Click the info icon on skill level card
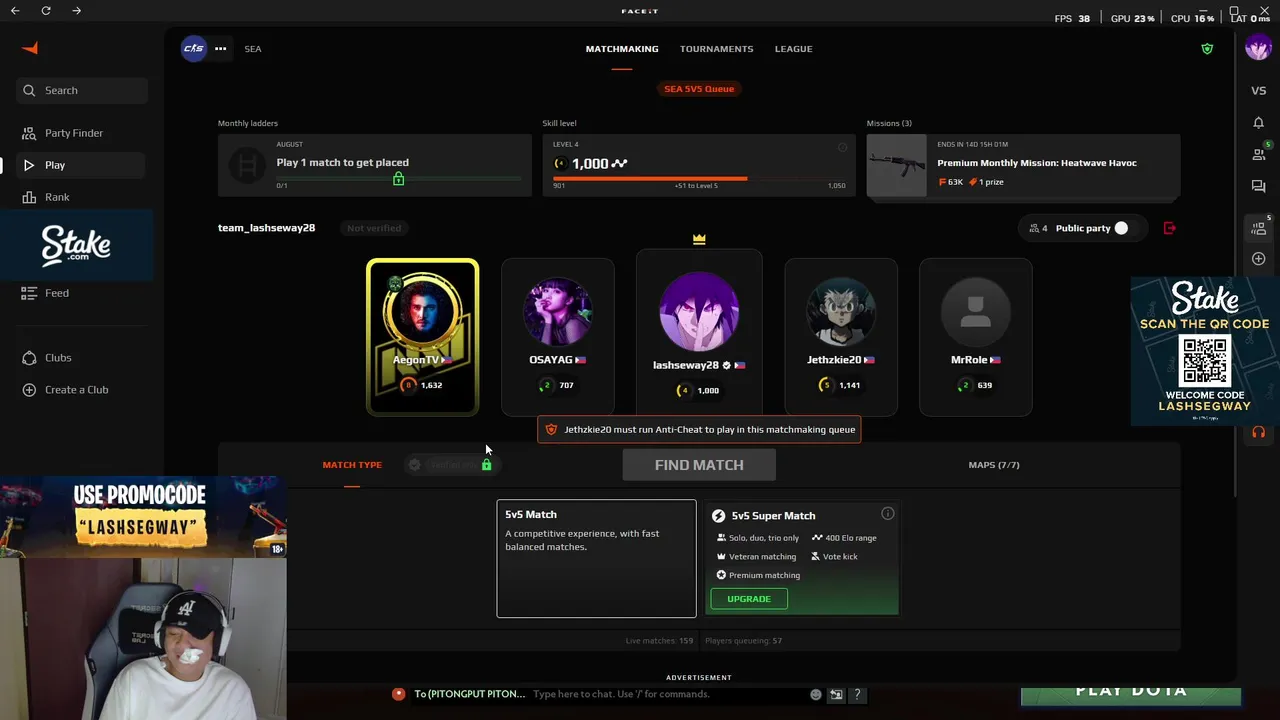The image size is (1280, 720). [x=842, y=148]
